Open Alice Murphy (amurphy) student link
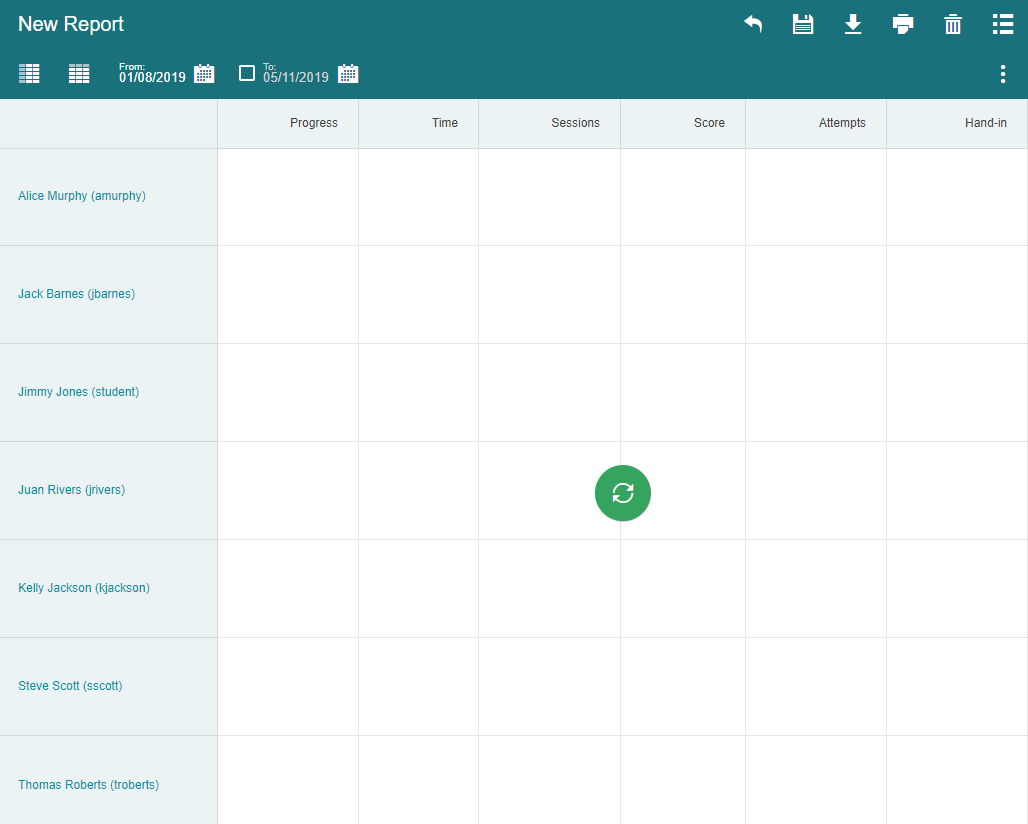 (x=82, y=196)
